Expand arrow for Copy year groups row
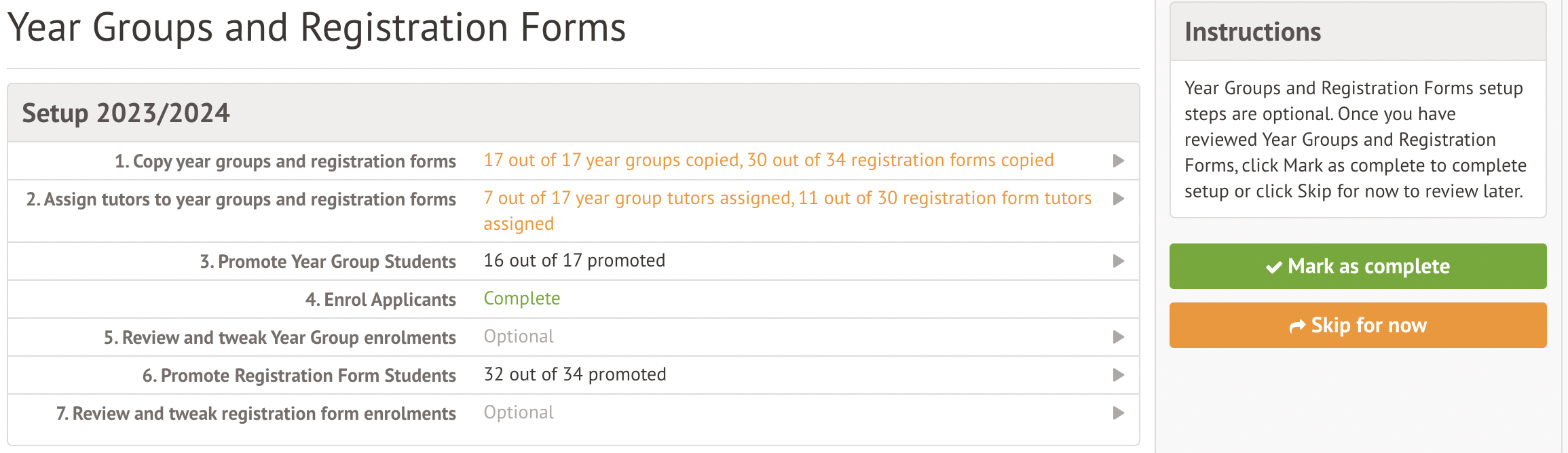 [x=1119, y=161]
